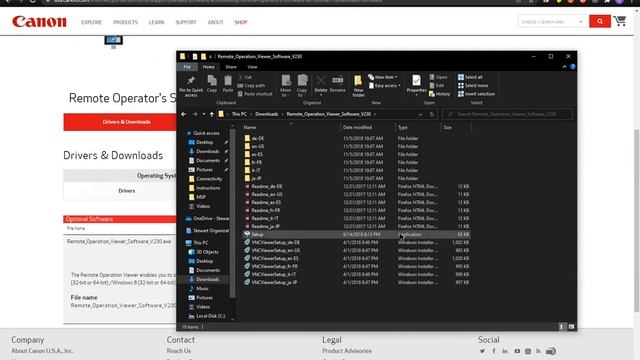
Task: Click the About Canon U.S.A., Inc. link
Action: [x=42, y=351]
